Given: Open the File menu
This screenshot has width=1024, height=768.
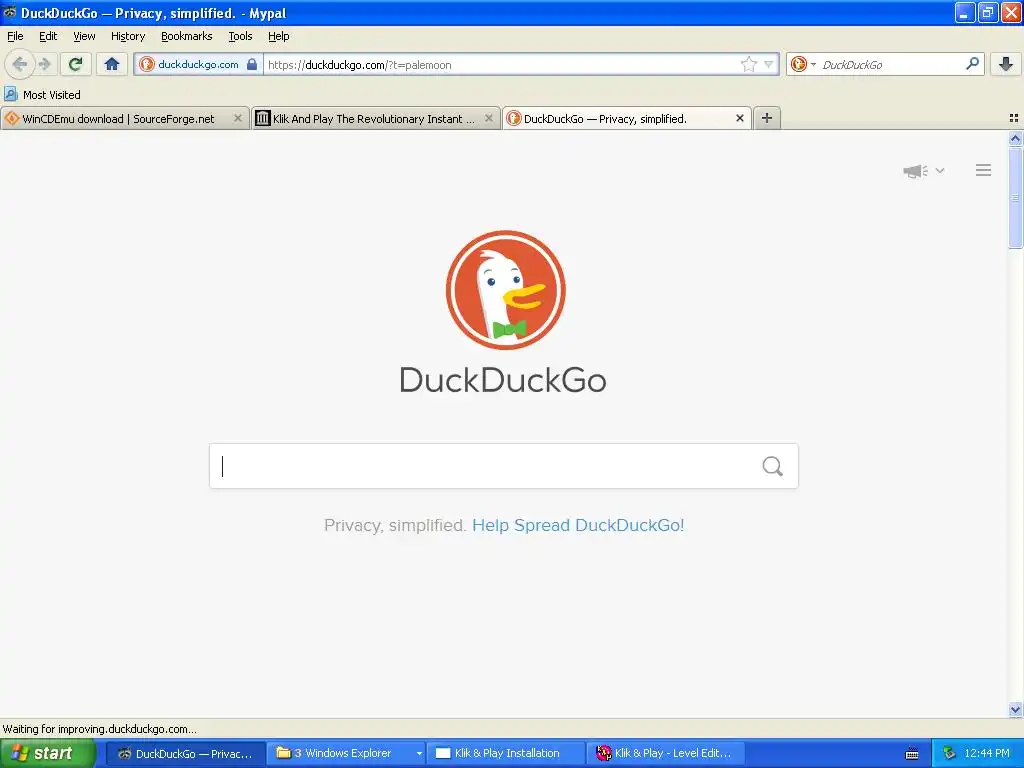Looking at the screenshot, I should coord(15,36).
